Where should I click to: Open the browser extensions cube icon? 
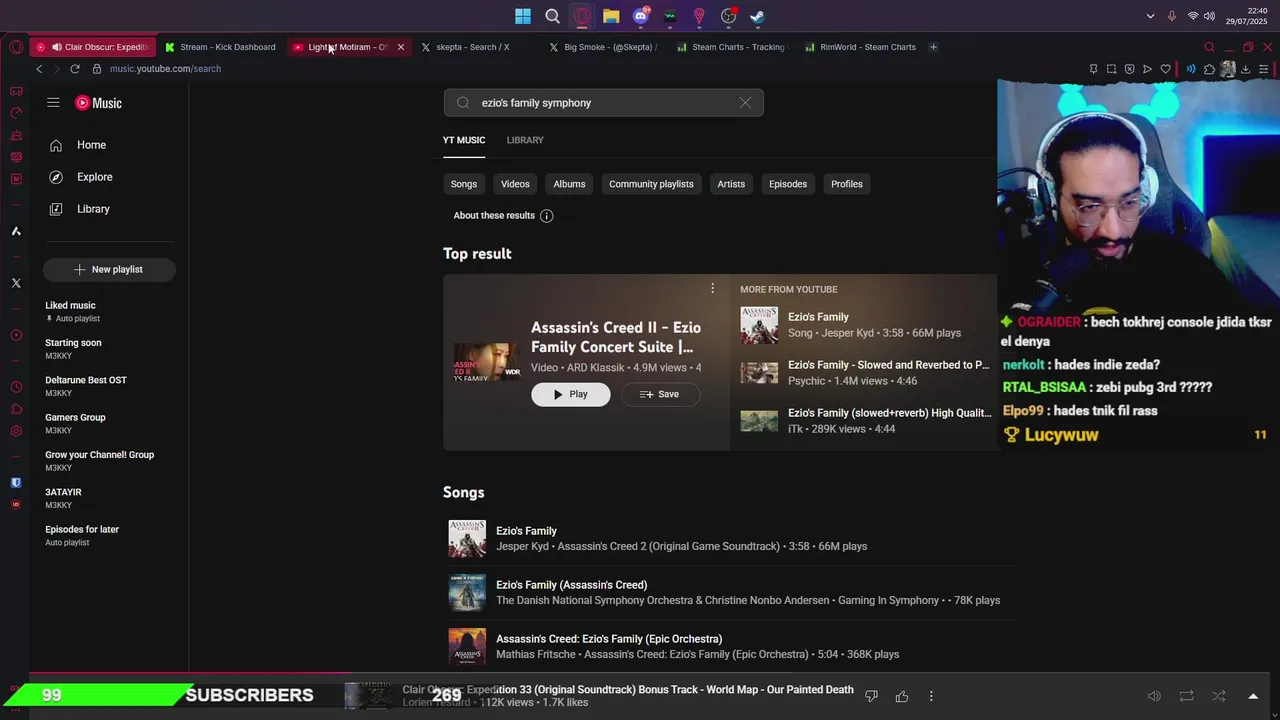click(x=1209, y=69)
